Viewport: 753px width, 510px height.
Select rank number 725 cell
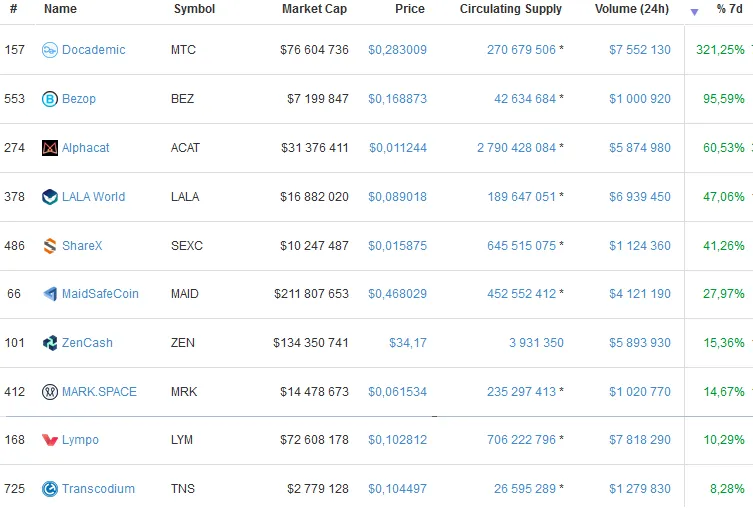click(14, 489)
